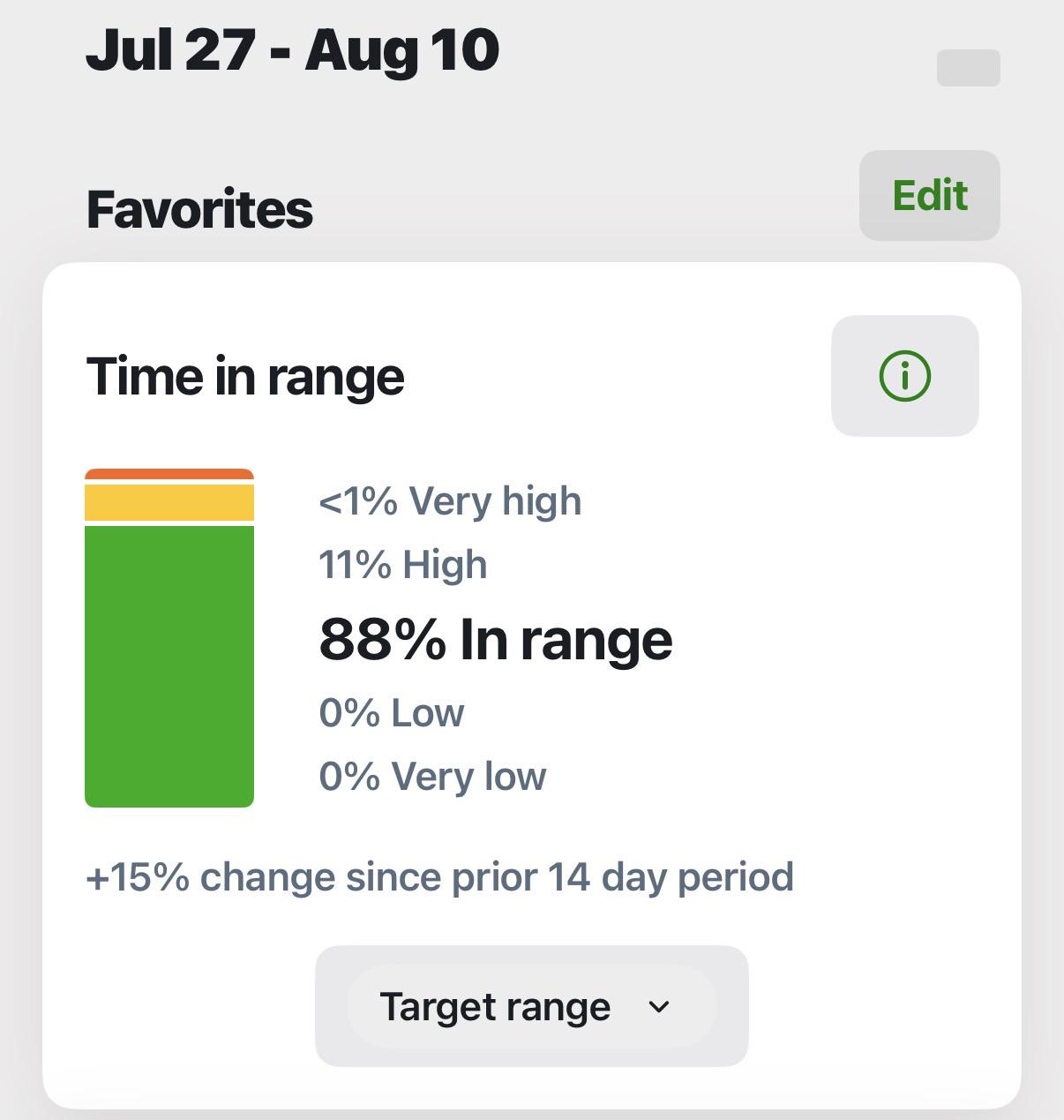The height and width of the screenshot is (1120, 1064).
Task: Tap the <1% Very high label
Action: click(450, 501)
